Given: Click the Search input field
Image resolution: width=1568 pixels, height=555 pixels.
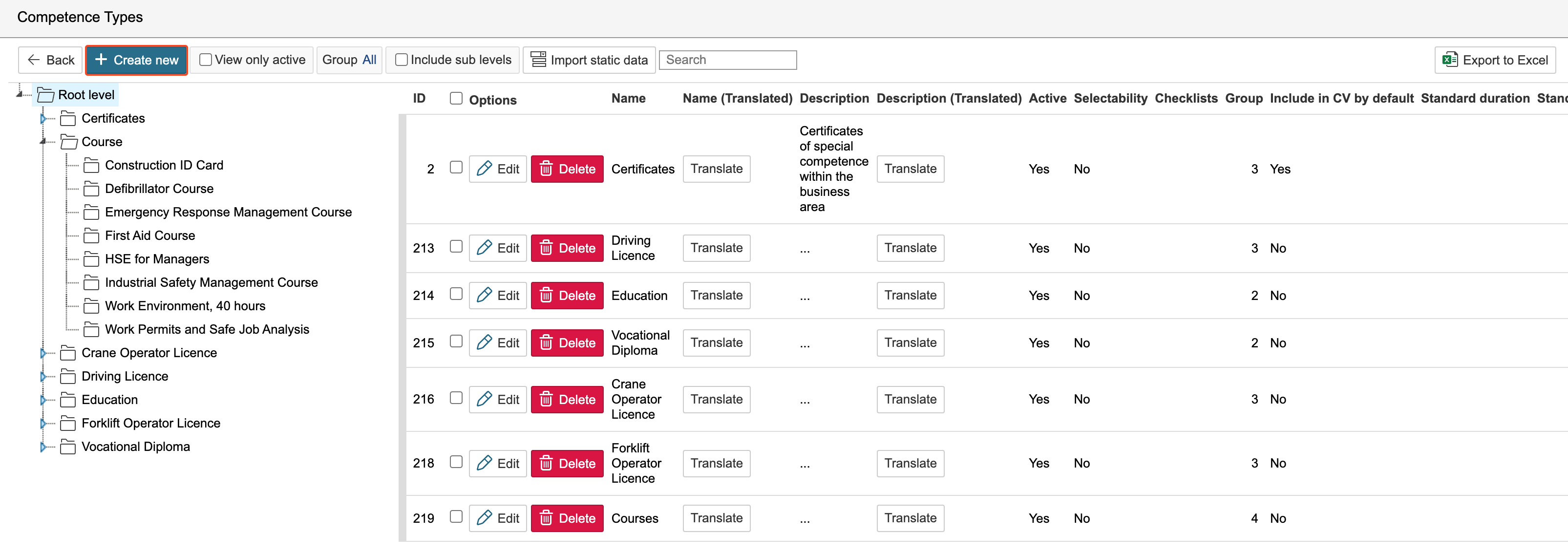Looking at the screenshot, I should [x=727, y=60].
